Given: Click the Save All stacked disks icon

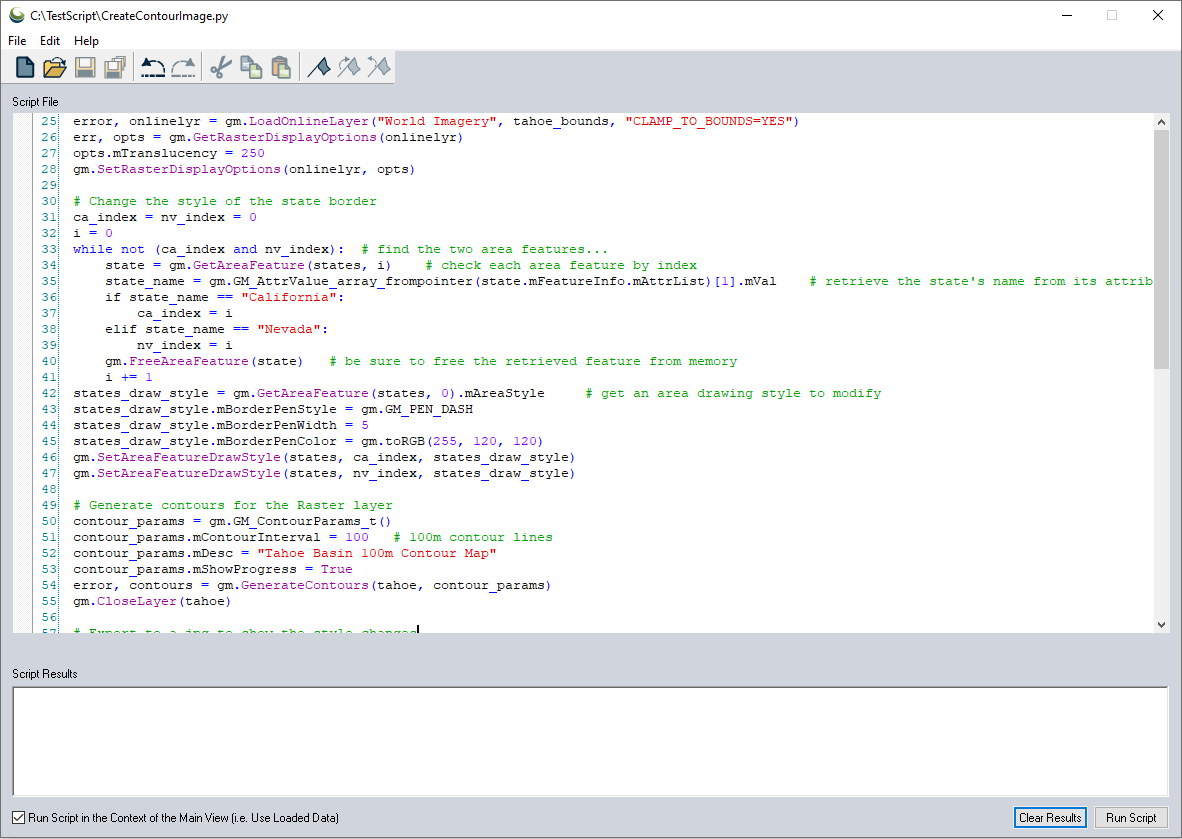Looking at the screenshot, I should point(115,67).
